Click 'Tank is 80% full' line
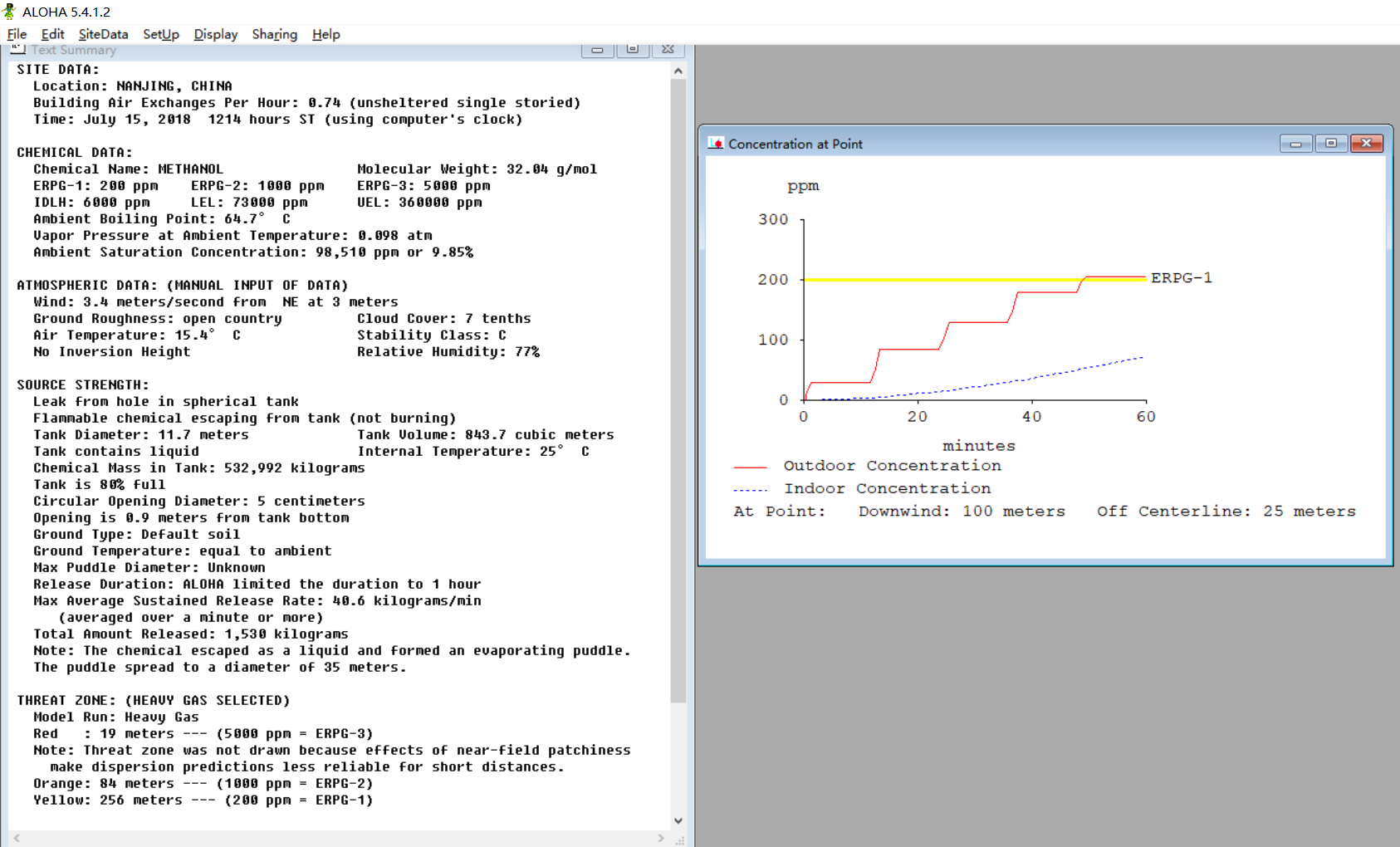Screen dimensions: 1400x847 [100, 485]
